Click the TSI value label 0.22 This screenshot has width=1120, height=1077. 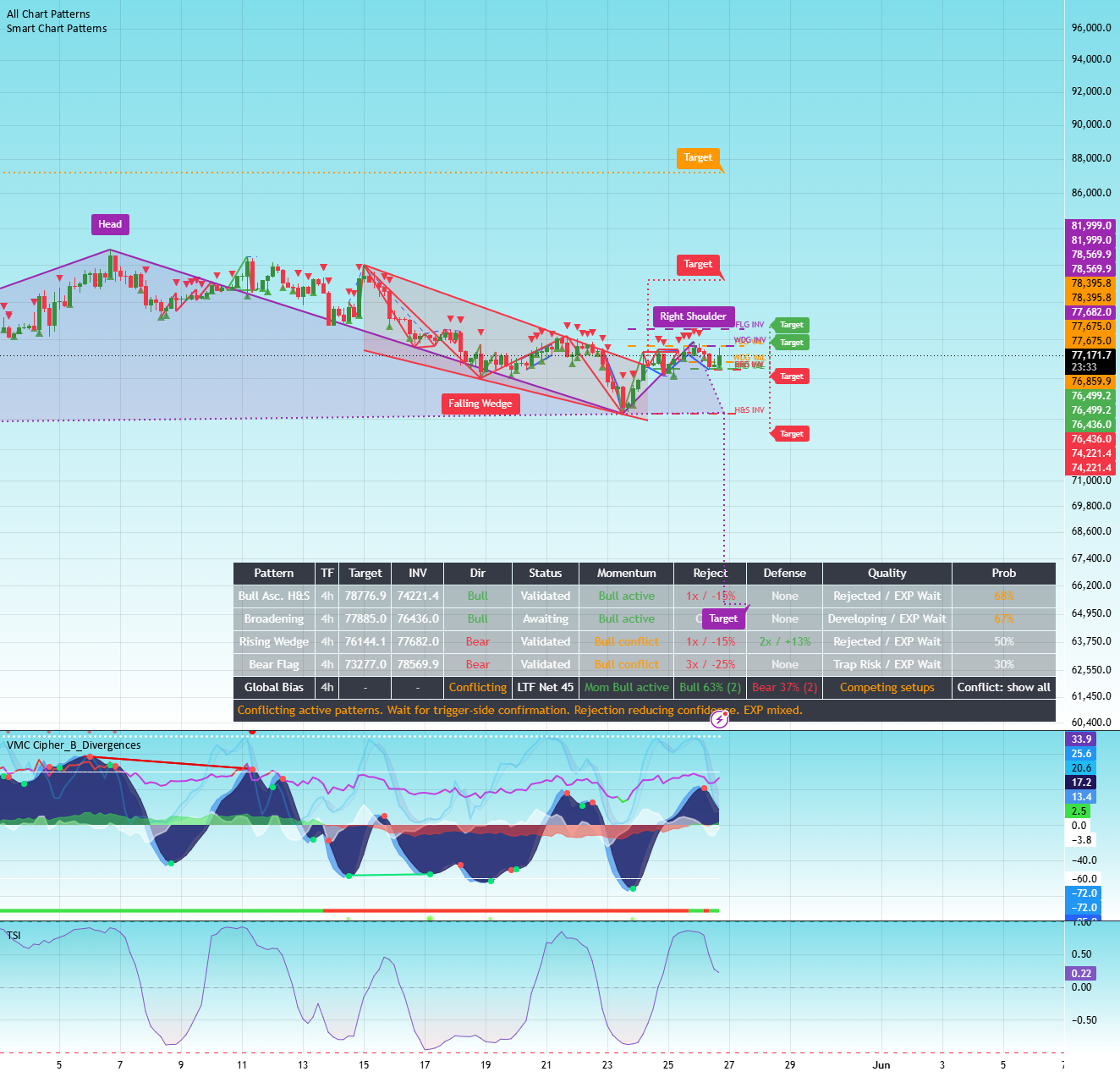(1081, 973)
